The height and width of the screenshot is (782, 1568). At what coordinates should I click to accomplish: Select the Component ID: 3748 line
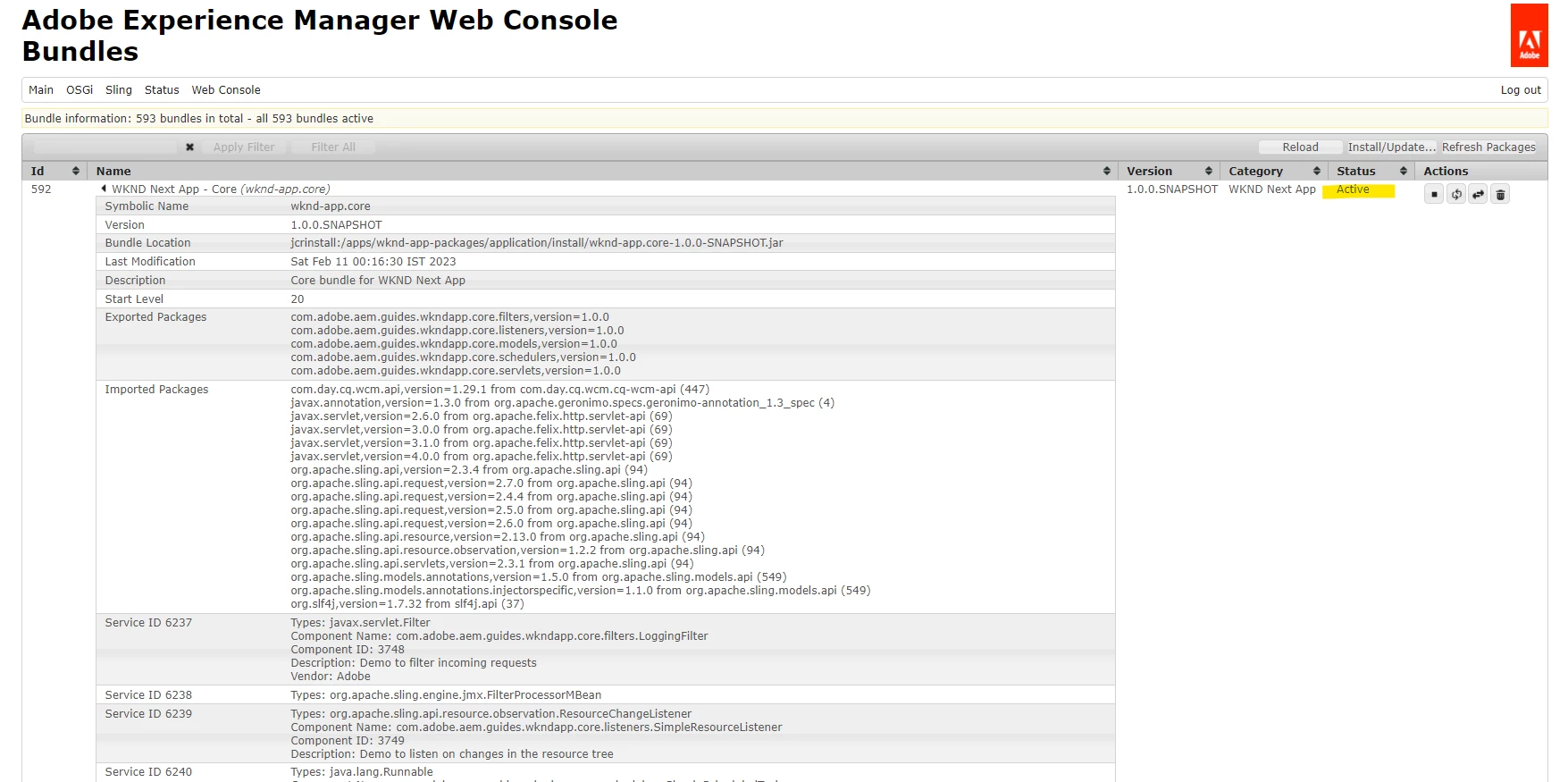click(348, 650)
